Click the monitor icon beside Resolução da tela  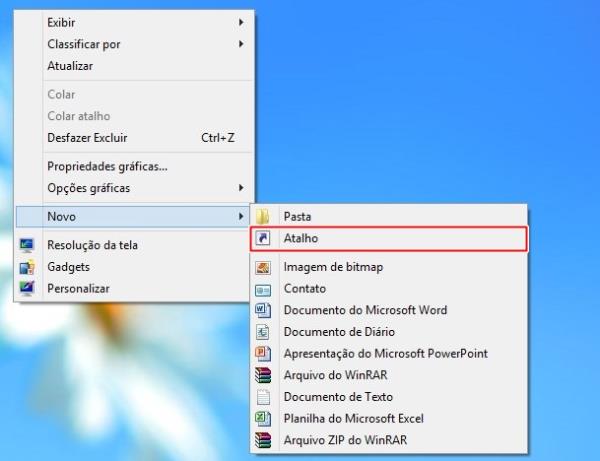(27, 245)
